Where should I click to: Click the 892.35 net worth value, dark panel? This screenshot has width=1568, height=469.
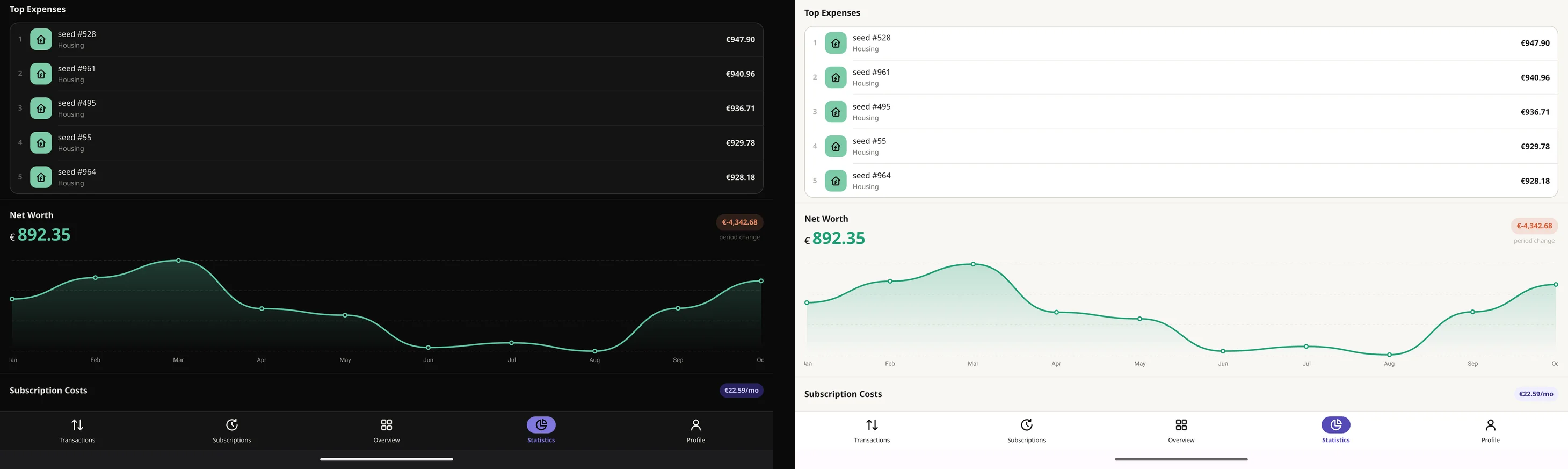pos(44,234)
